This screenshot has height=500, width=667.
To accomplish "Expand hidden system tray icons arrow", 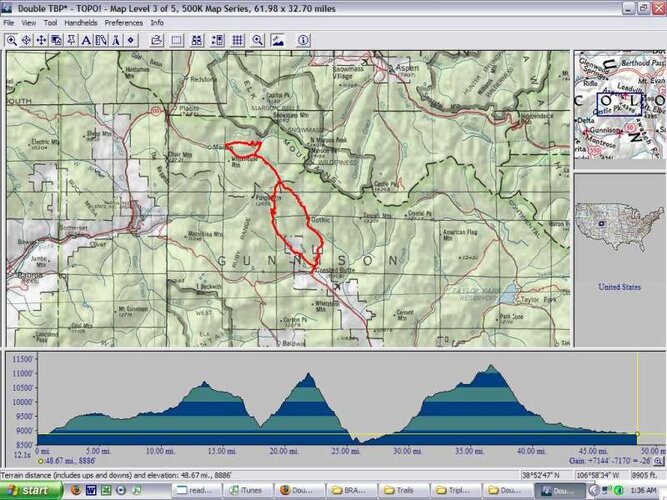I will 594,491.
